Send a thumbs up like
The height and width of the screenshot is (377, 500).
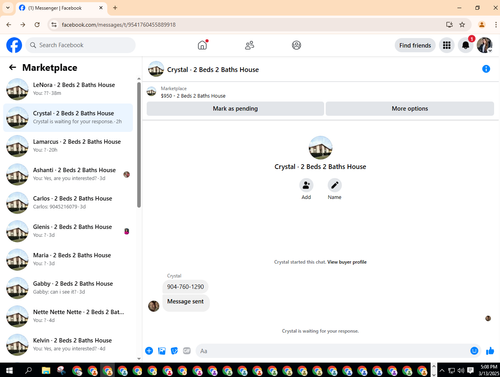point(490,351)
